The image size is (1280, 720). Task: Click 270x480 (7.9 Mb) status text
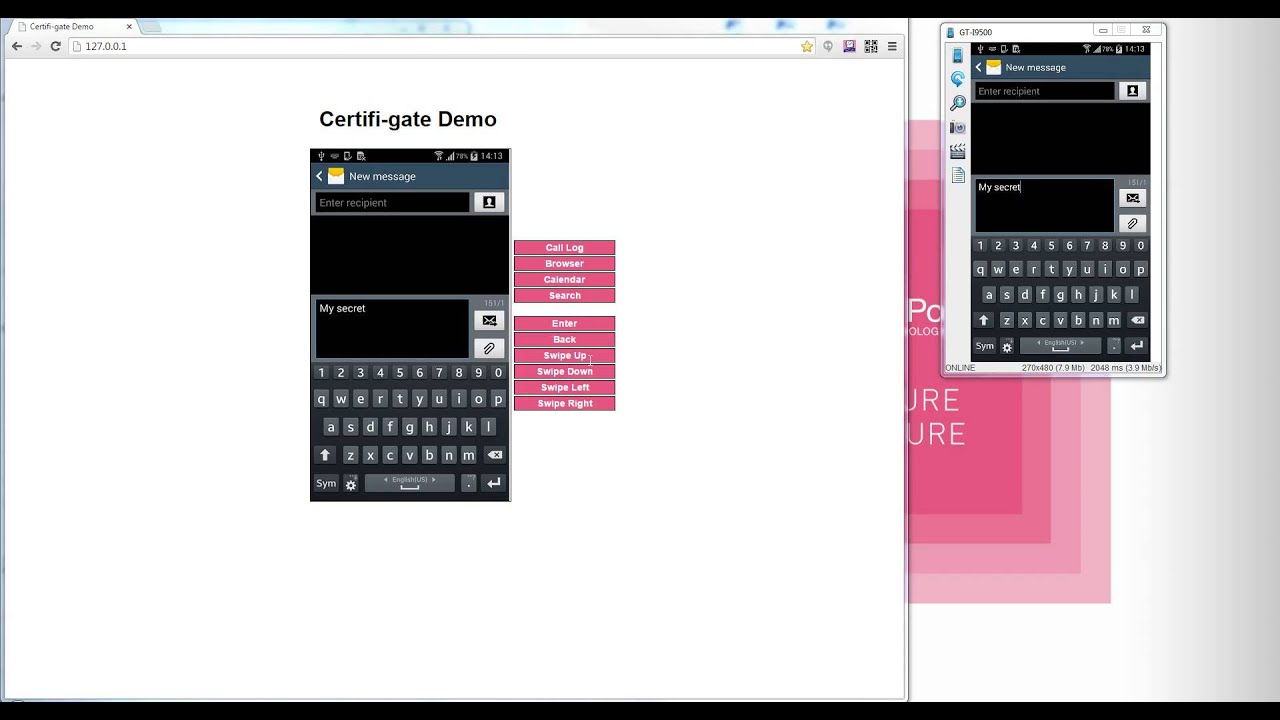1054,368
